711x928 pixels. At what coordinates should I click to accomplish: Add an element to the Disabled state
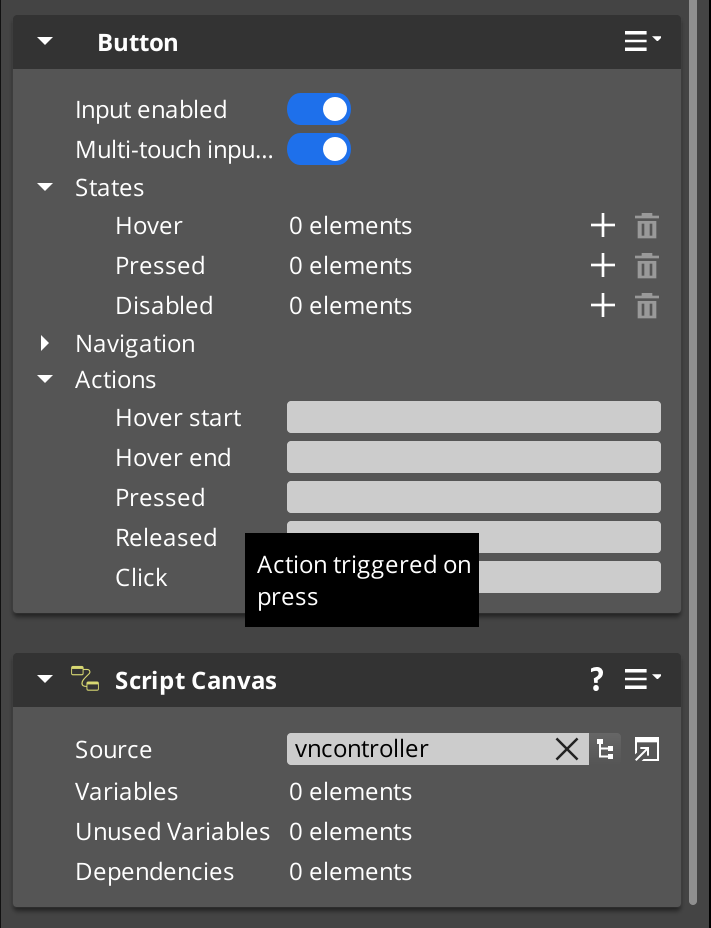tap(603, 306)
